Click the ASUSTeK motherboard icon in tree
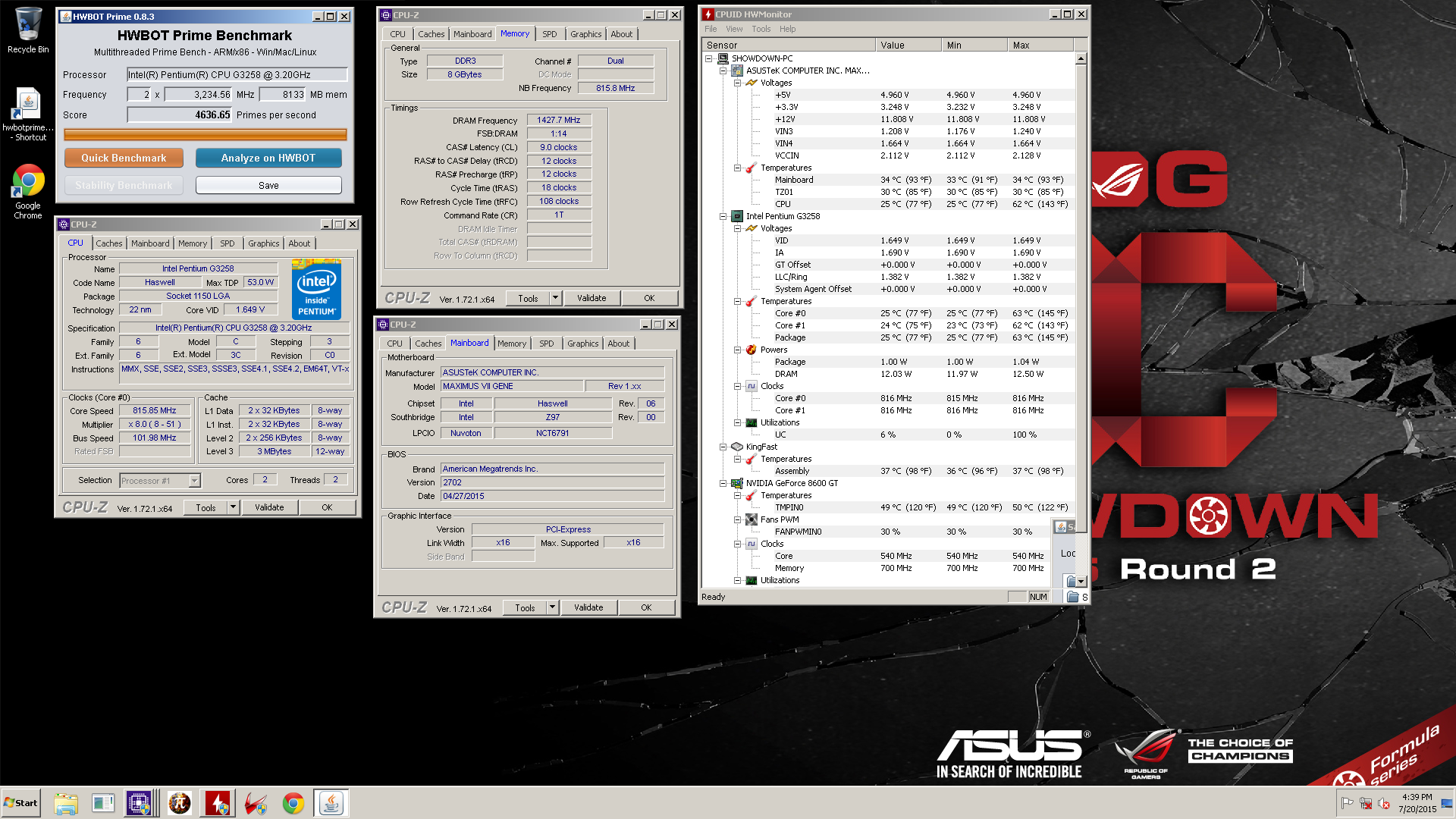The width and height of the screenshot is (1456, 819). pyautogui.click(x=737, y=71)
